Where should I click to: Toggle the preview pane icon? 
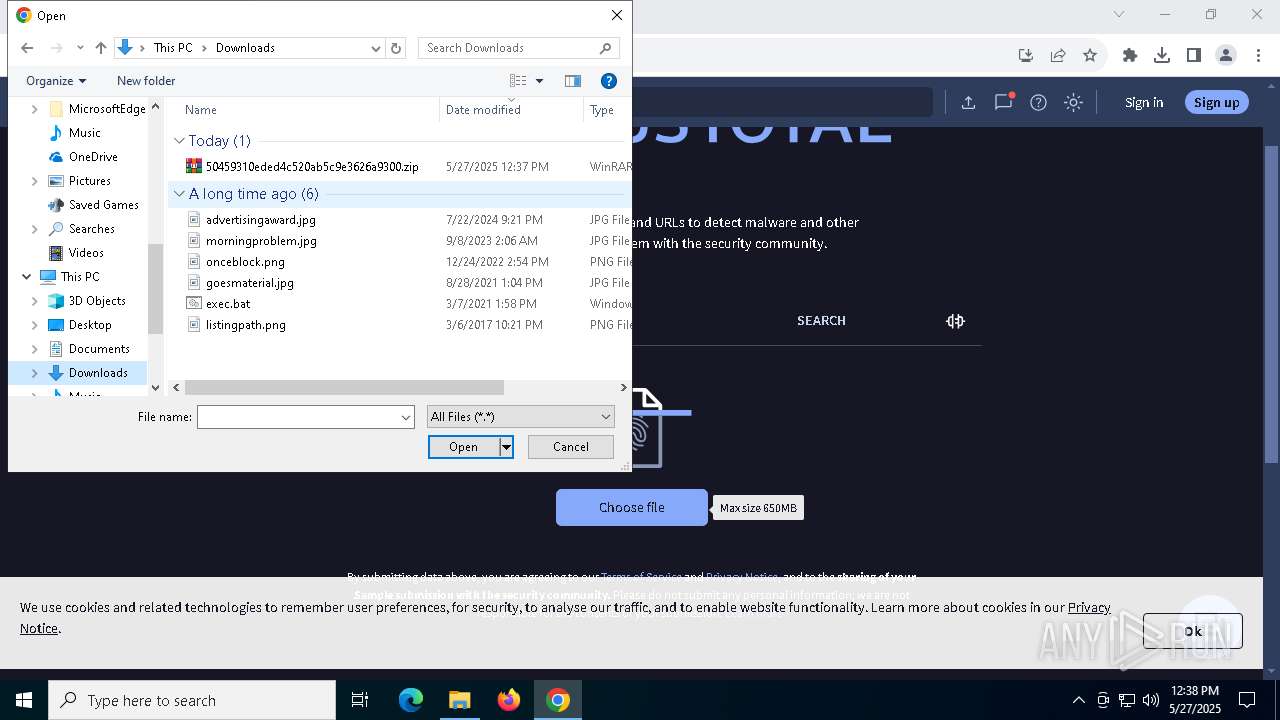573,81
